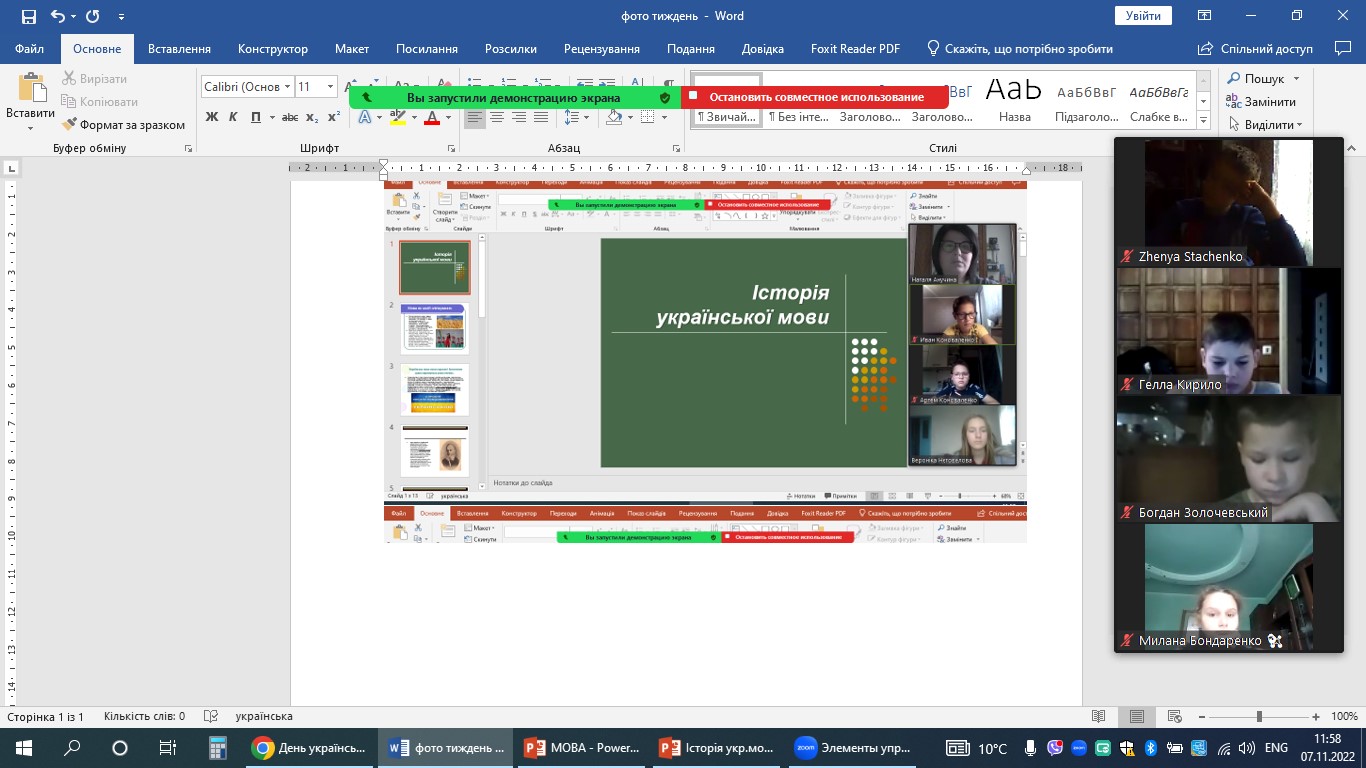Image resolution: width=1366 pixels, height=768 pixels.
Task: Adjust the zoom level slider
Action: [x=1259, y=717]
